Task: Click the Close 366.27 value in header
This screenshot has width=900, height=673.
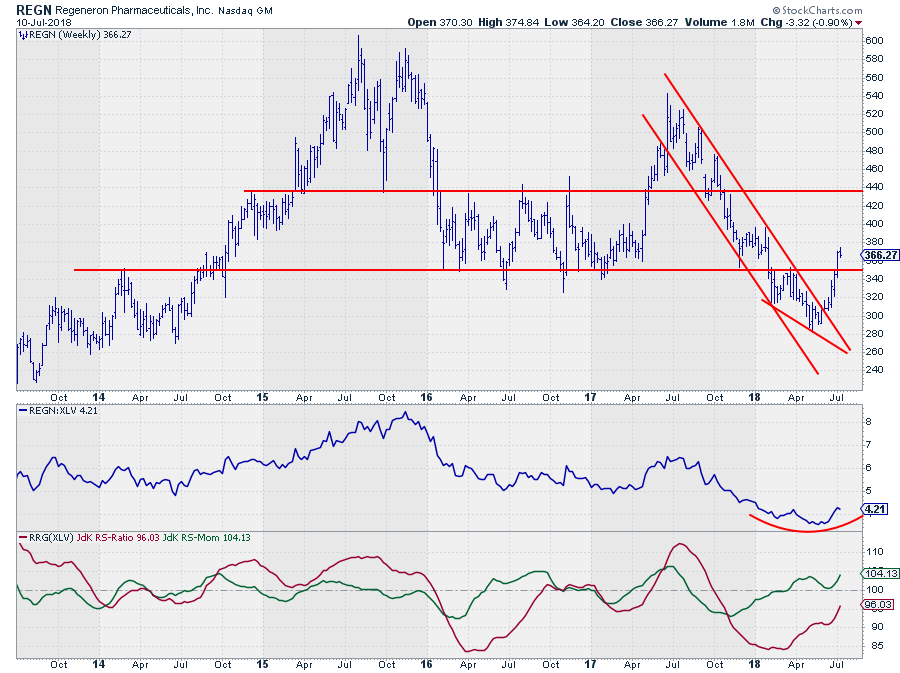Action: pos(644,22)
